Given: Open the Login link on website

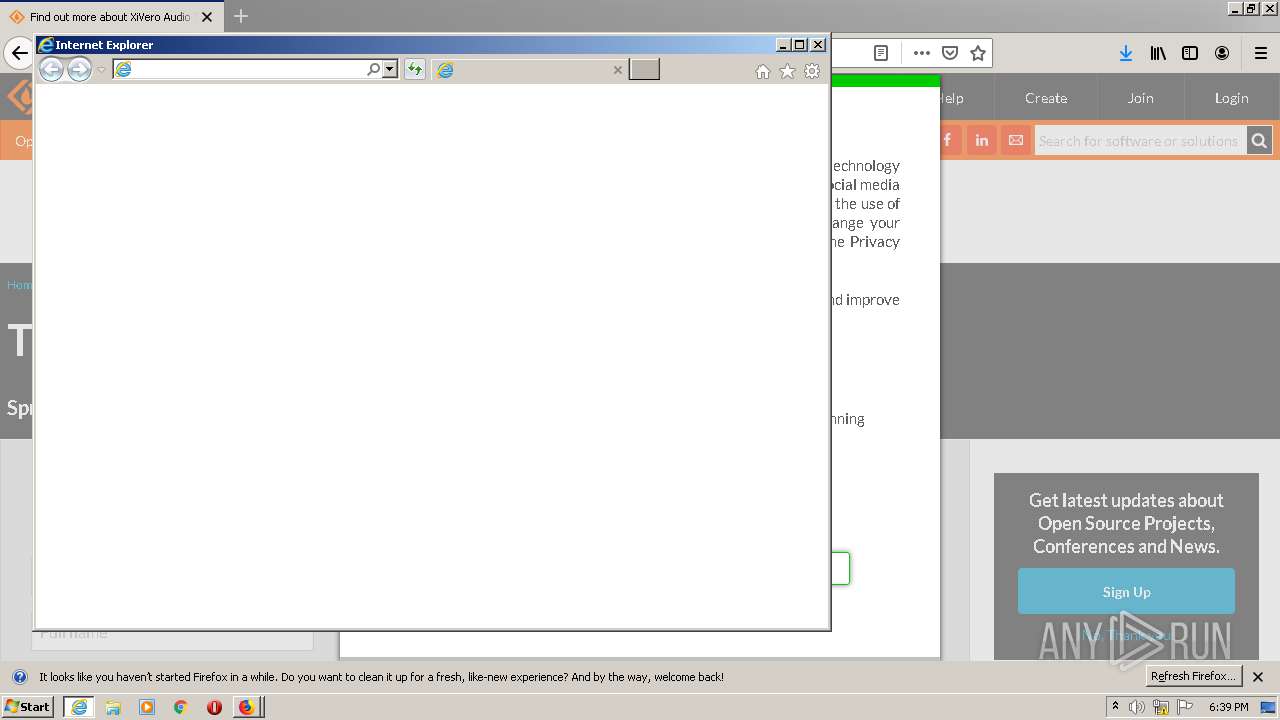Looking at the screenshot, I should [x=1232, y=98].
